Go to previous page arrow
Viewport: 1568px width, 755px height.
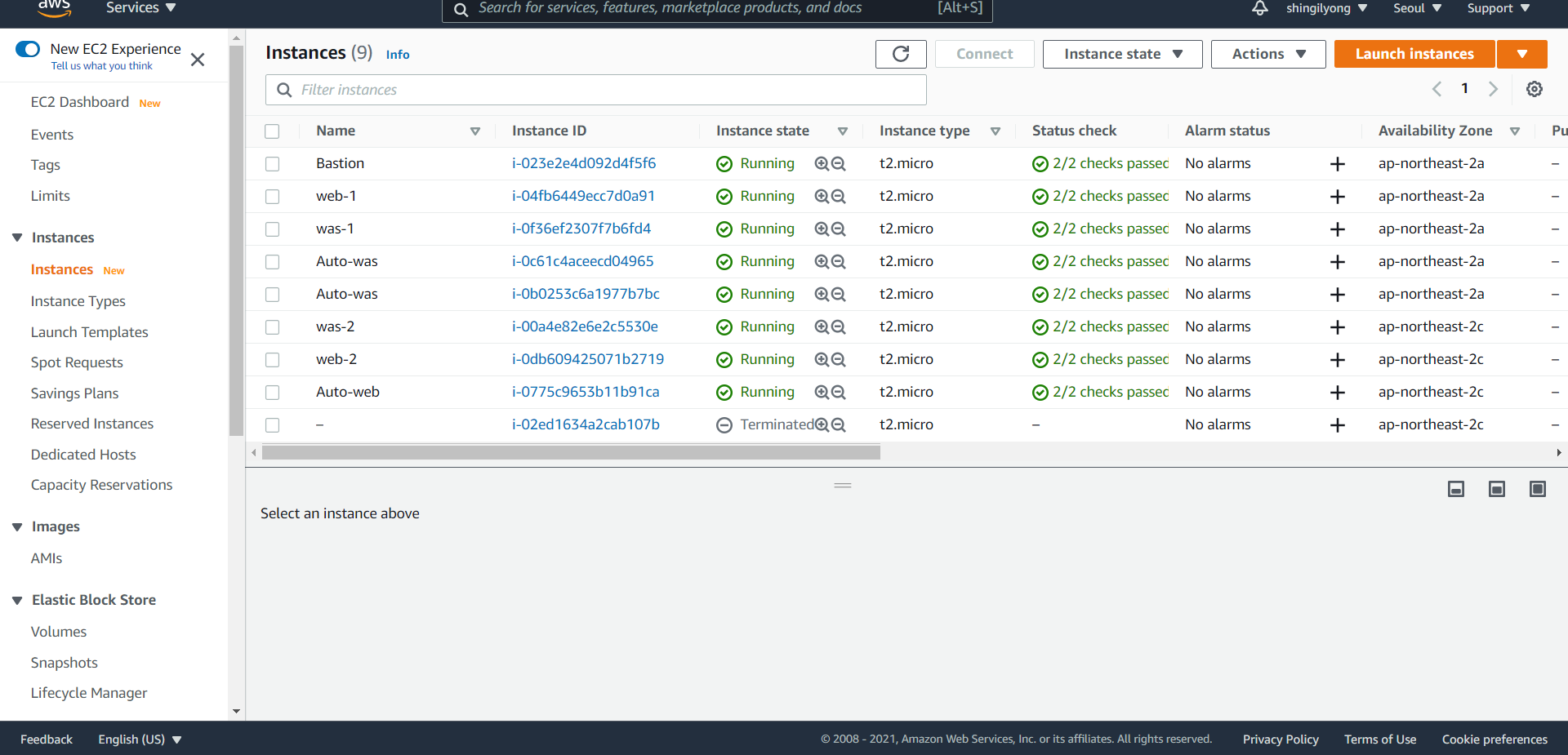click(x=1437, y=89)
